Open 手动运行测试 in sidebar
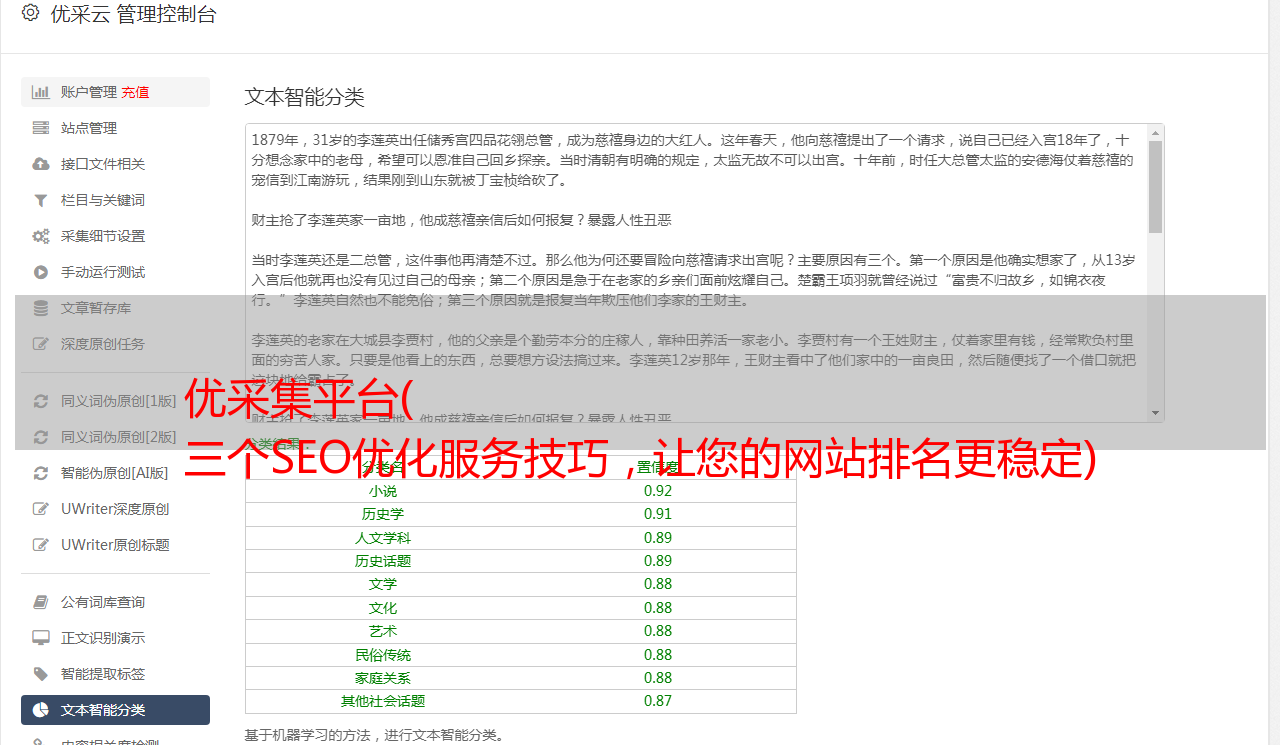Screen dimensions: 1280x745 115,272
